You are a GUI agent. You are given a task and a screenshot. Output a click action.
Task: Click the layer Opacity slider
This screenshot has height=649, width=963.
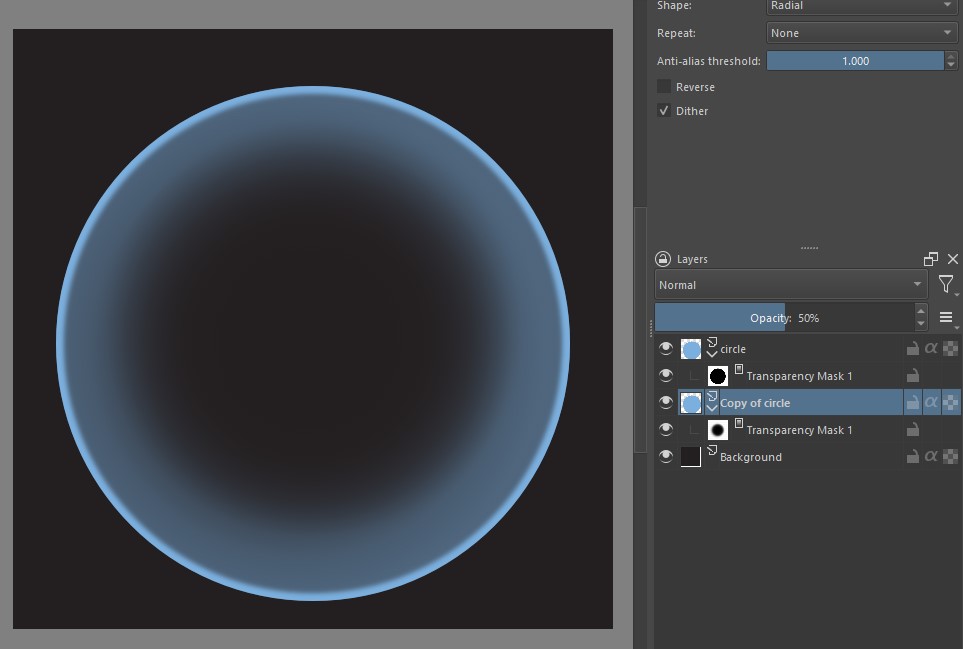(x=785, y=318)
